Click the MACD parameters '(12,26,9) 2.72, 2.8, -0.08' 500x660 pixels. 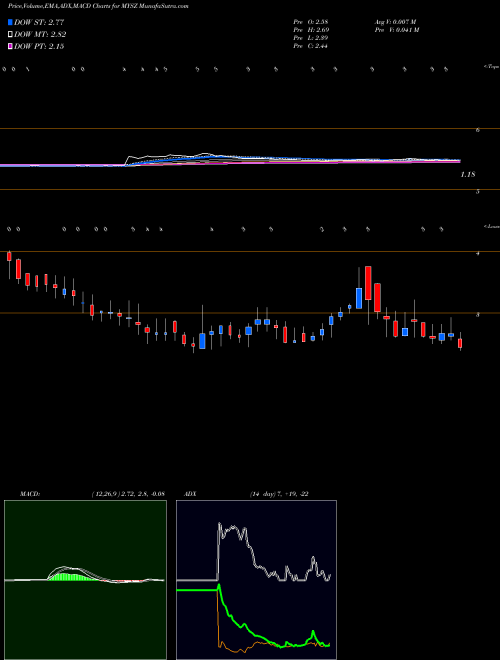coord(128,494)
